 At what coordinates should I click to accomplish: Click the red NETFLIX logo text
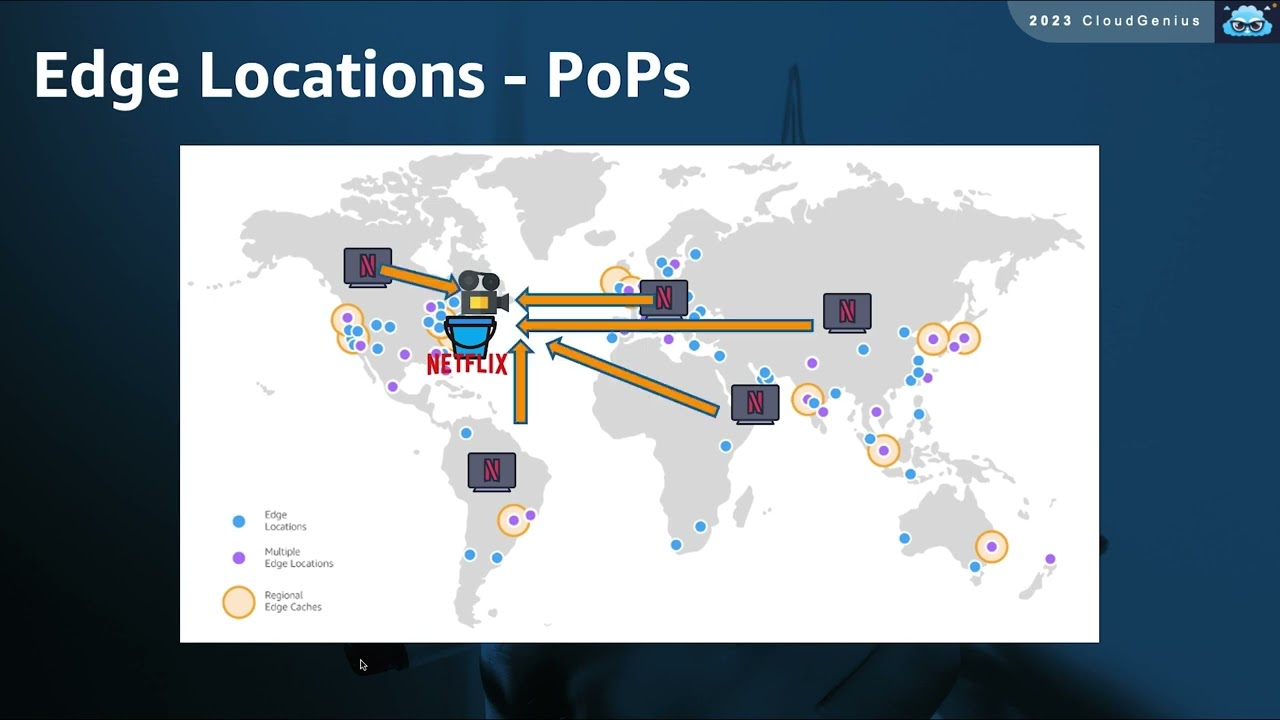click(x=467, y=364)
